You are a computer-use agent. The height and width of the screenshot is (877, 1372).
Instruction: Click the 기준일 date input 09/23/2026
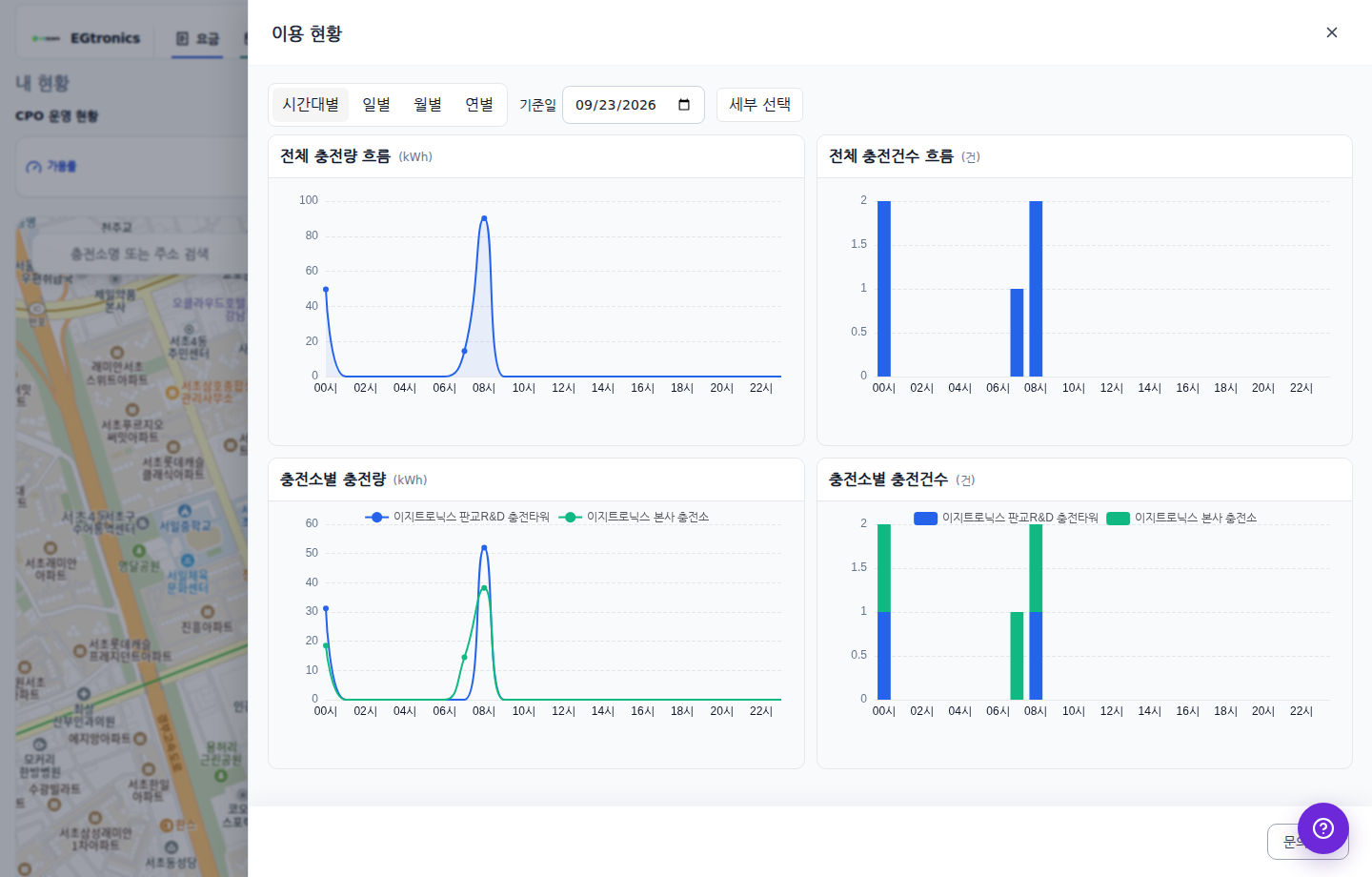tap(634, 105)
